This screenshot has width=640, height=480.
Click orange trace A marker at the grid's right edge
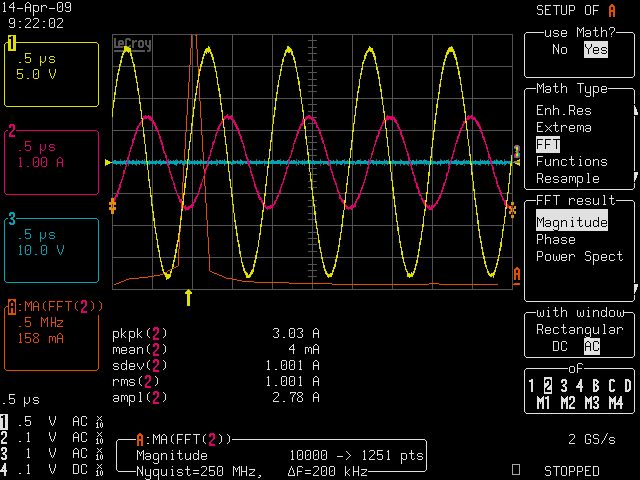[517, 274]
